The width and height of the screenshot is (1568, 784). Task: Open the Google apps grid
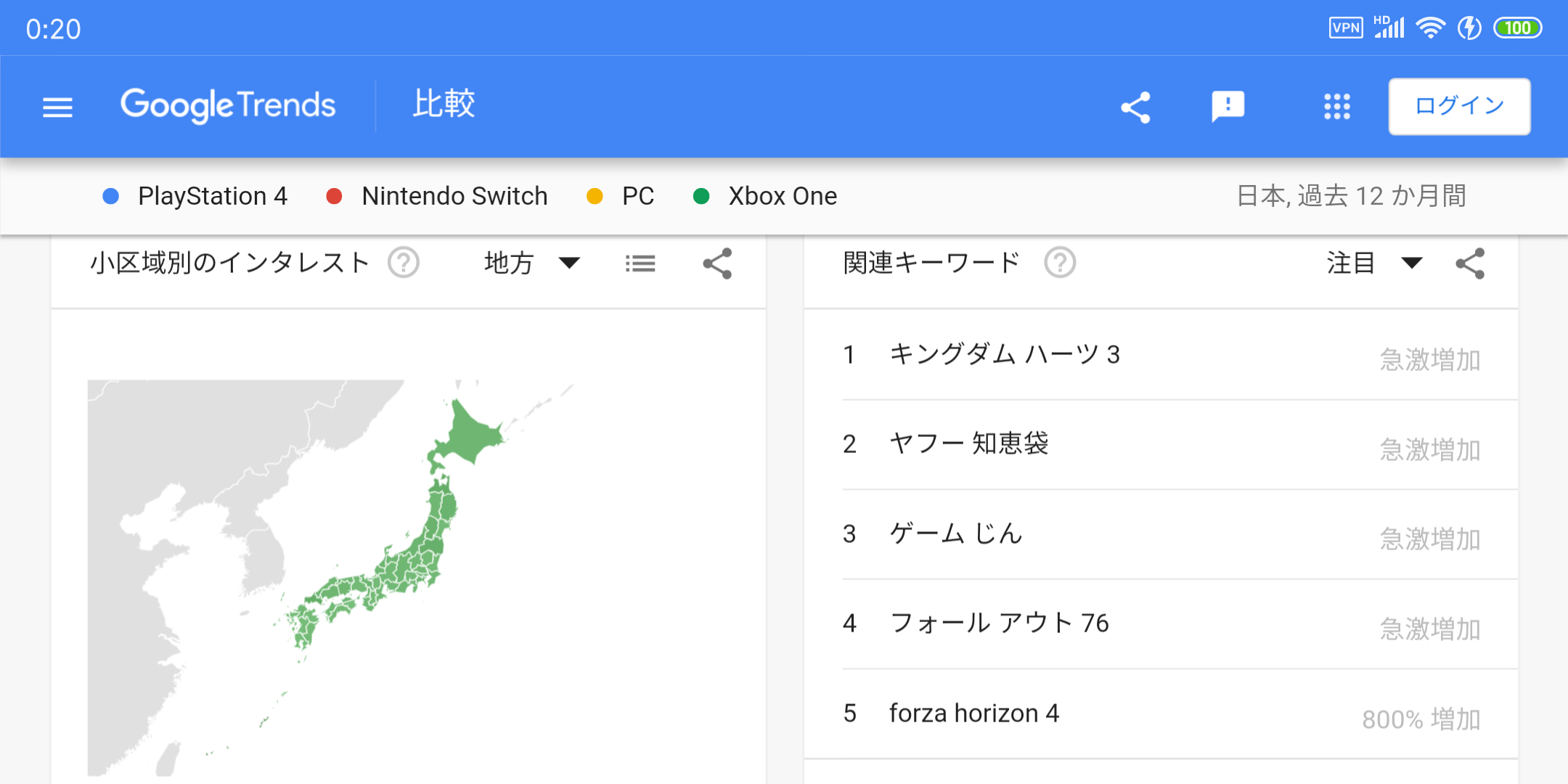(1336, 107)
